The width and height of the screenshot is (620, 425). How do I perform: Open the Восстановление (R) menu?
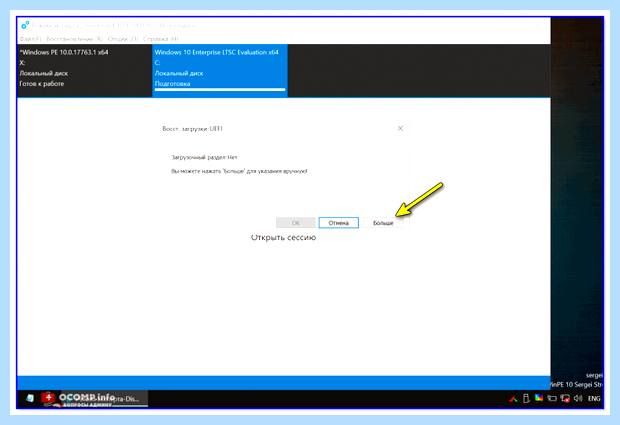[x=75, y=39]
